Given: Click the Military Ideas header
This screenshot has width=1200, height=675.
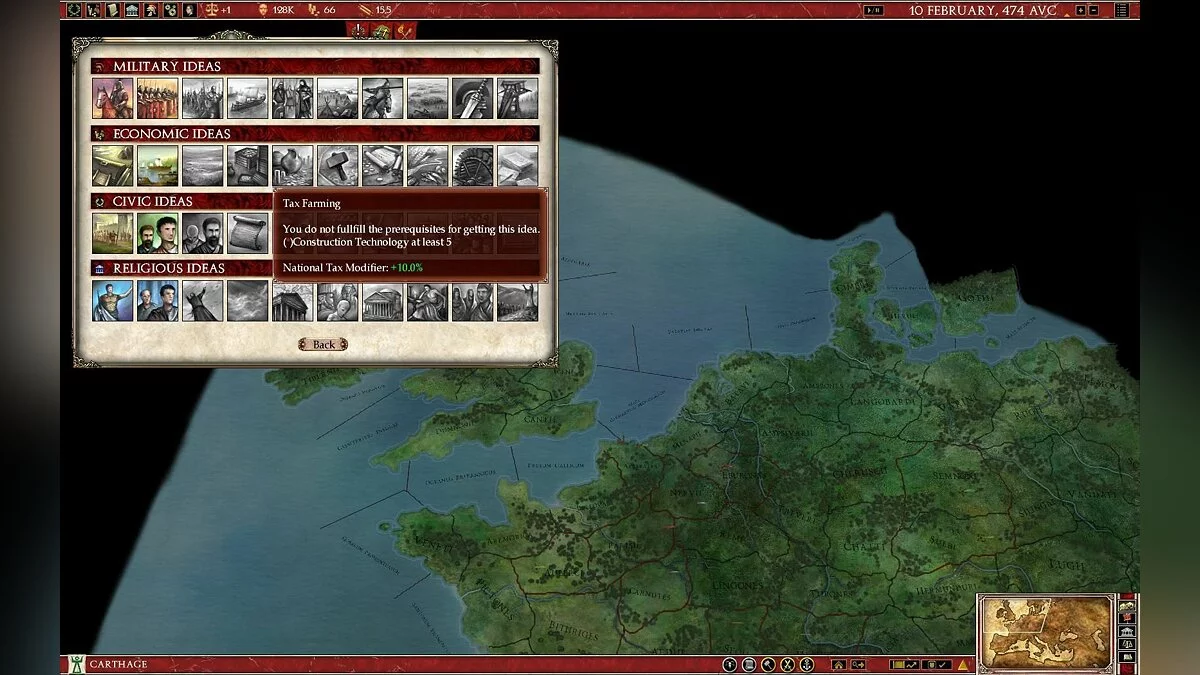Looking at the screenshot, I should (x=167, y=66).
